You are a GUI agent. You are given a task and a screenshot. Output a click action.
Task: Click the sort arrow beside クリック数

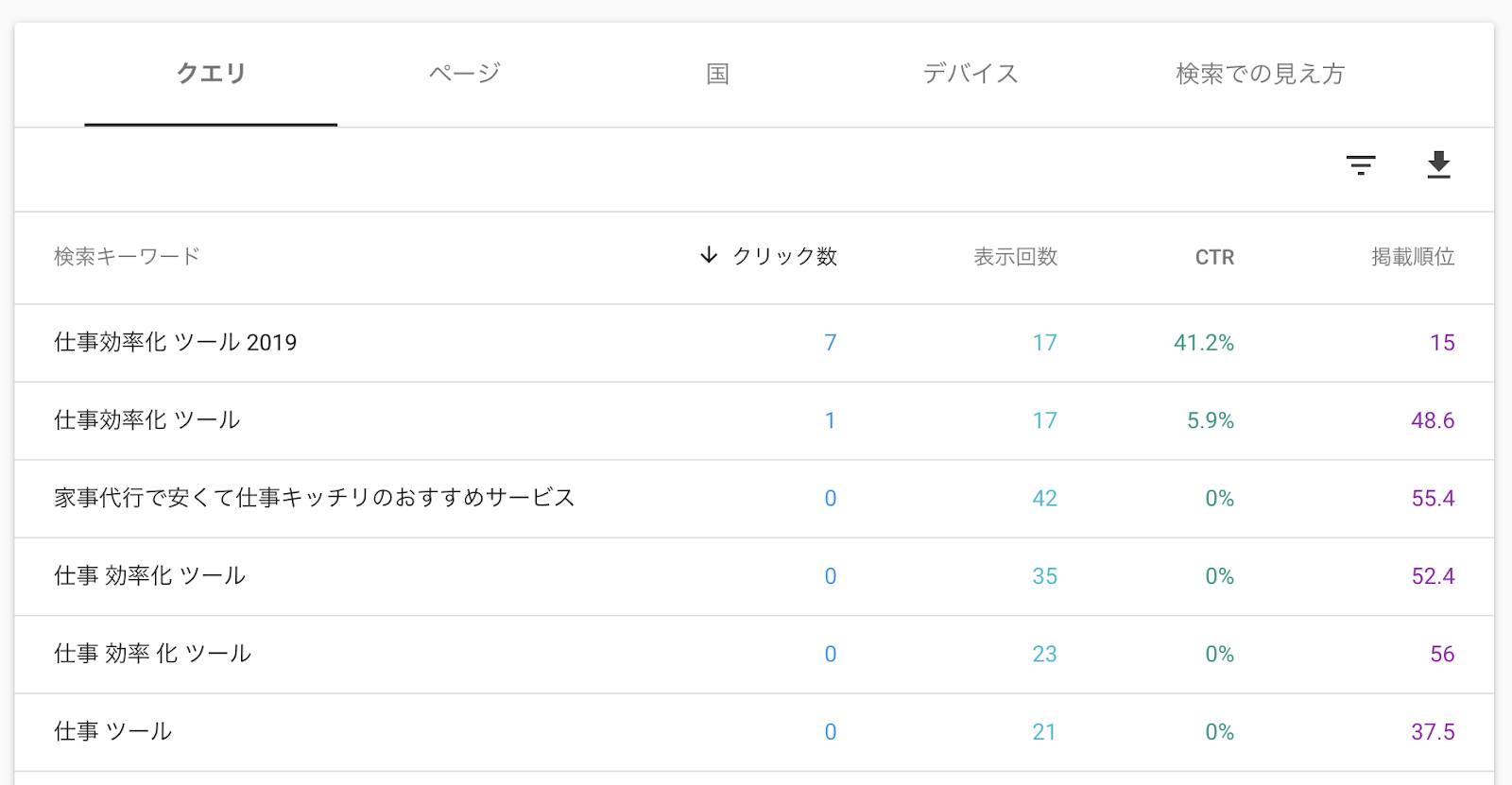coord(709,255)
